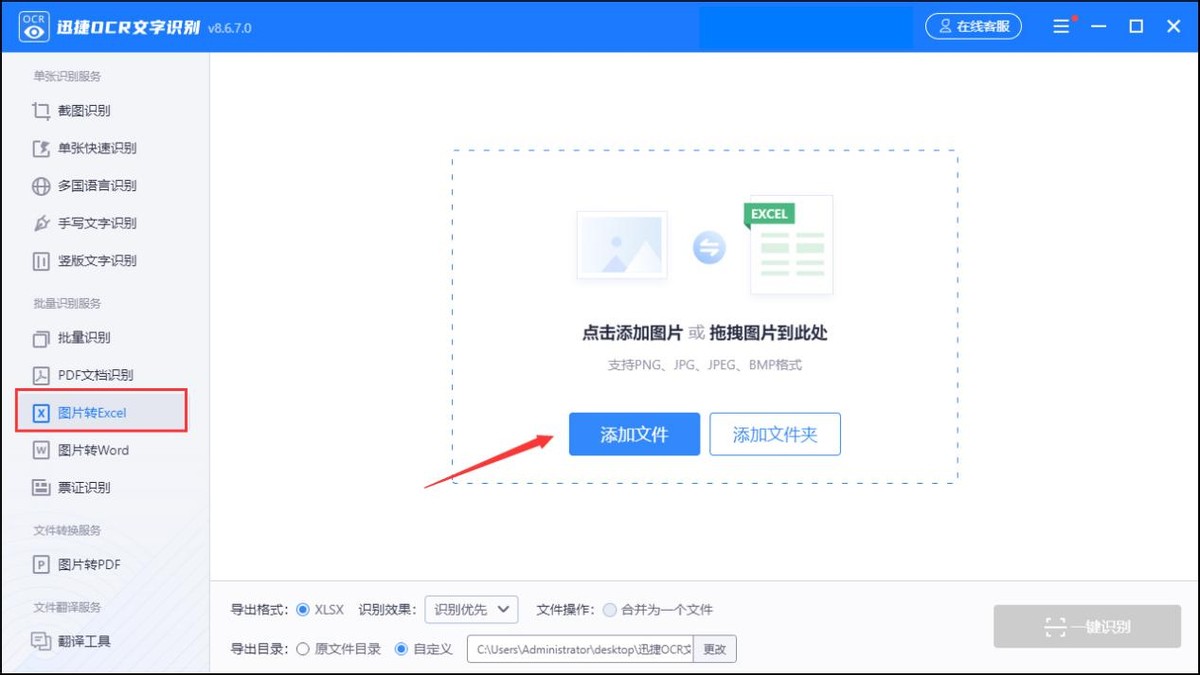Image resolution: width=1200 pixels, height=675 pixels.
Task: Open 图片转PDF in sidebar
Action: [x=89, y=565]
